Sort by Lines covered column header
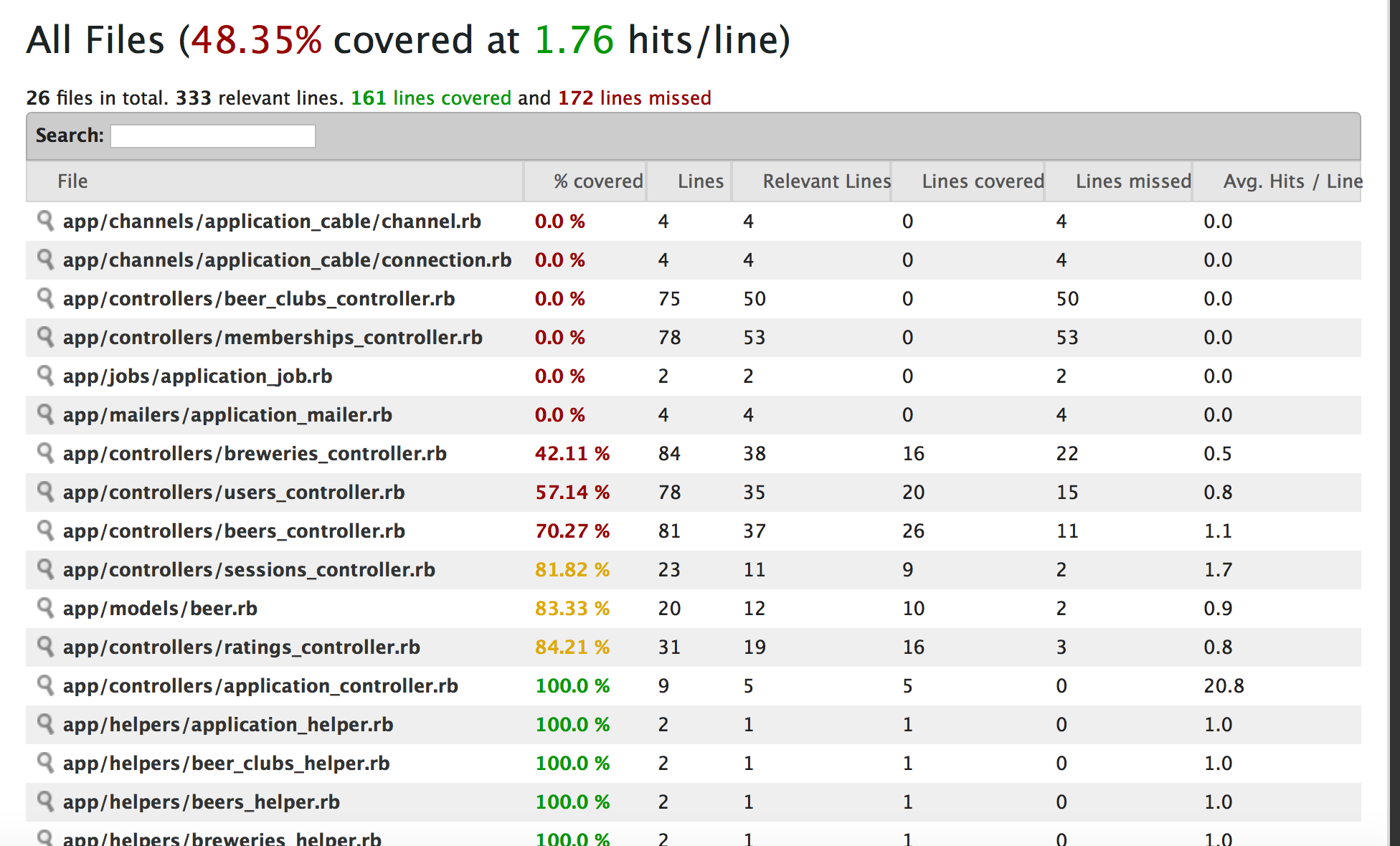 coord(982,181)
